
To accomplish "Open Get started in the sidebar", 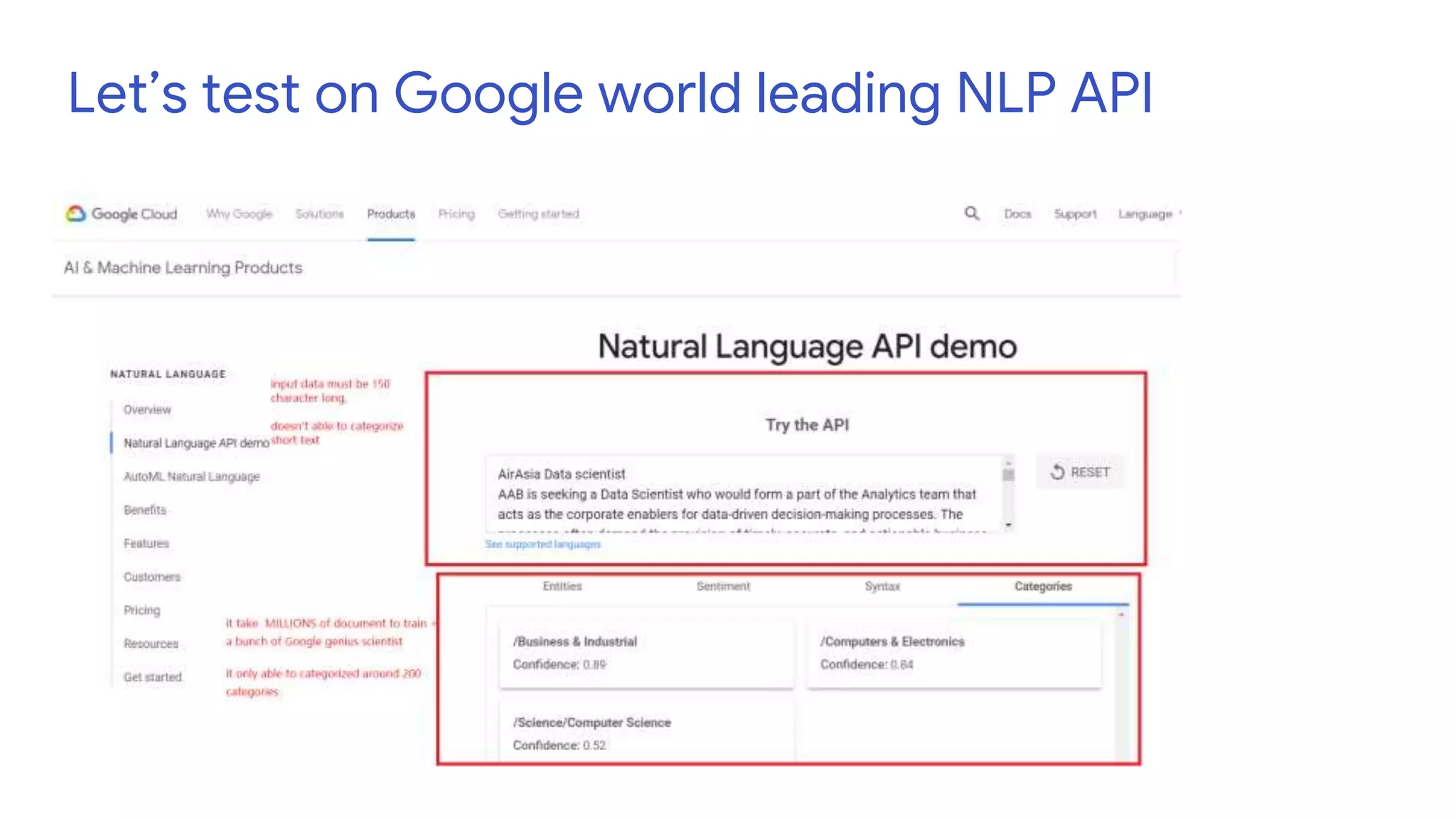I will point(153,677).
